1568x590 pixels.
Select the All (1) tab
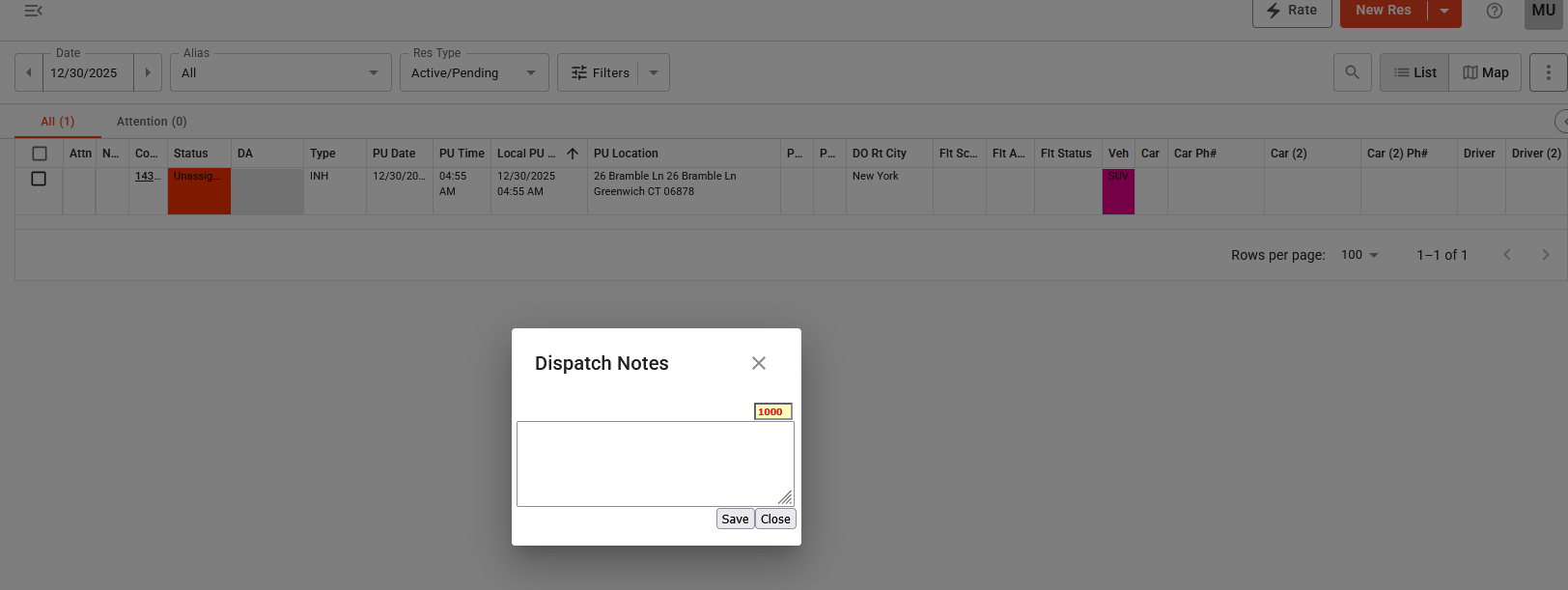(x=57, y=122)
